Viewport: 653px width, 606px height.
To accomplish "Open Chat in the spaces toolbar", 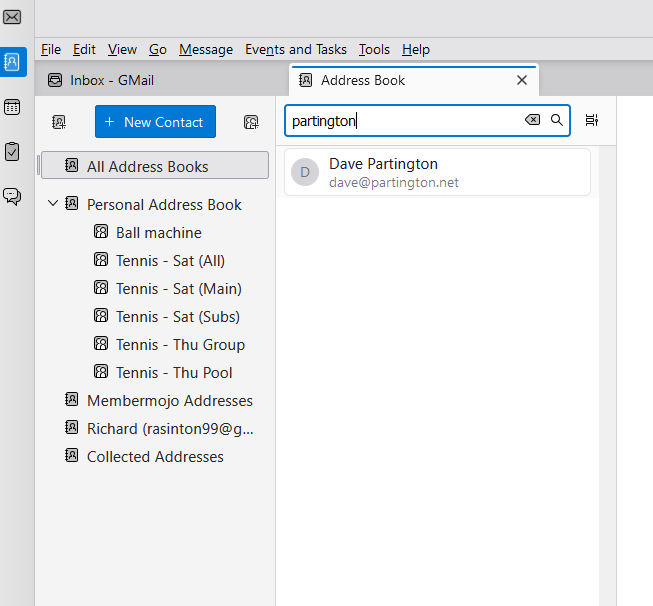I will pos(12,196).
